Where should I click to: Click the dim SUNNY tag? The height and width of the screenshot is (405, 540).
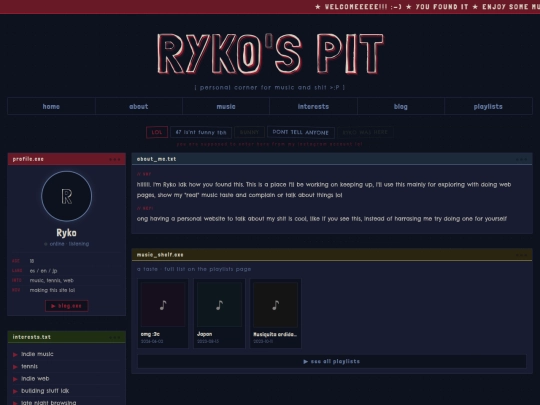tap(249, 132)
